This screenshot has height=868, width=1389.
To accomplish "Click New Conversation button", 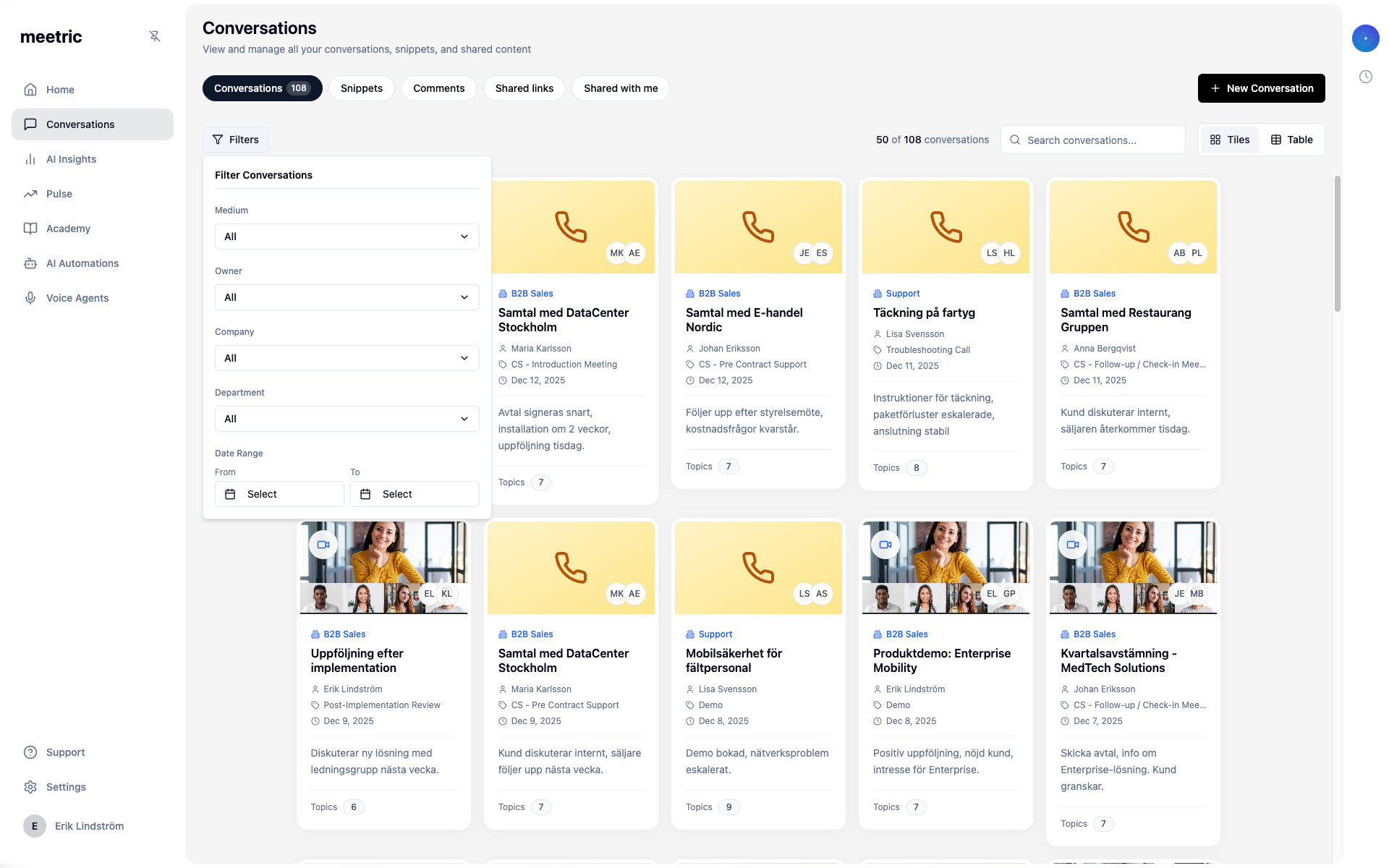I will [1261, 88].
